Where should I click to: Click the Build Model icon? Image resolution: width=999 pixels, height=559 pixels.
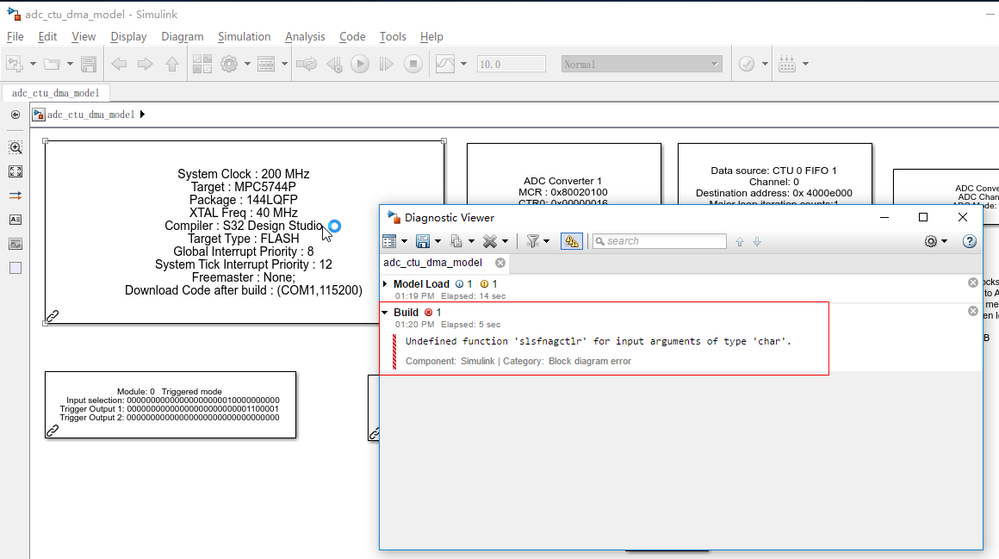(787, 64)
